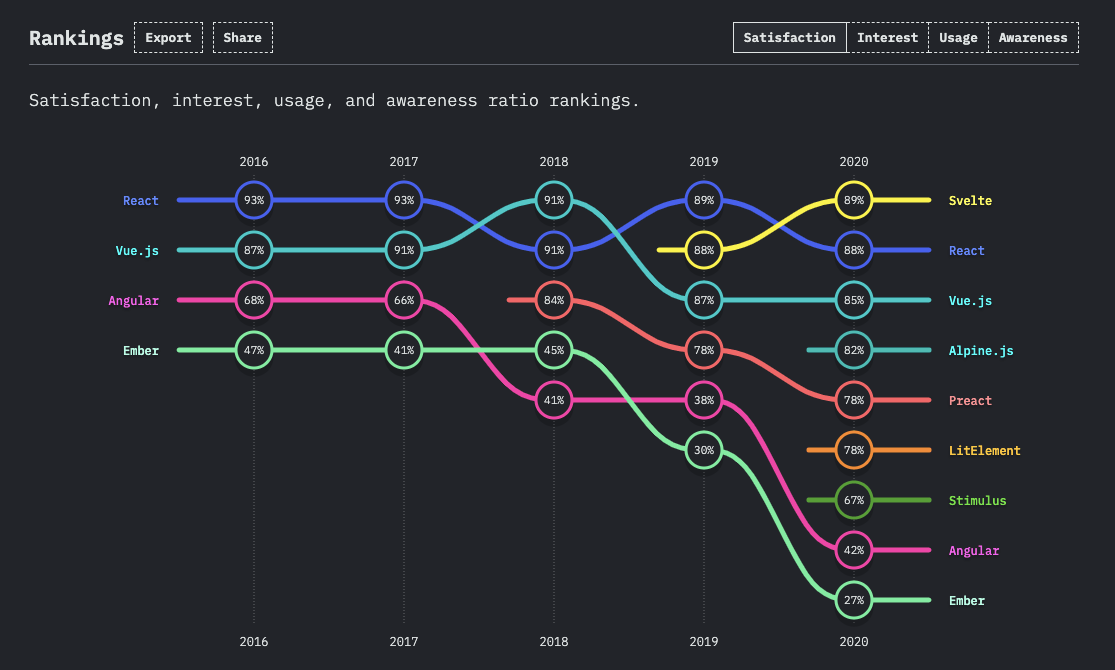Select the Alpine.js label
1115x670 pixels.
(980, 350)
